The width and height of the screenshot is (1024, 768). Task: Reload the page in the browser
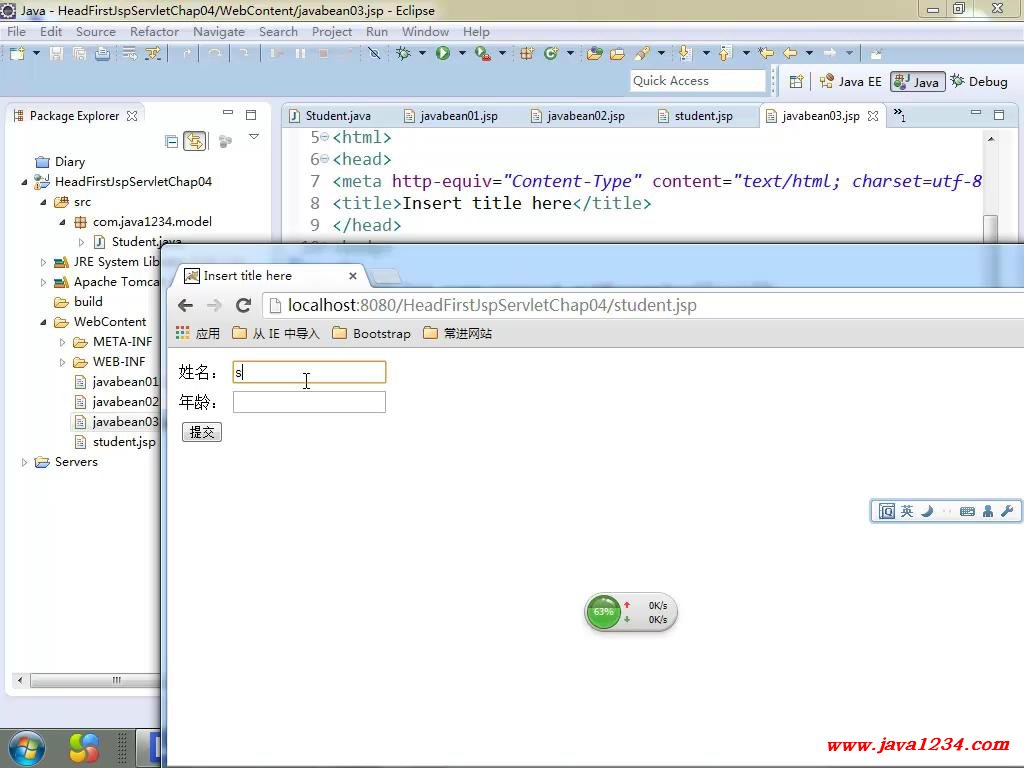[x=243, y=306]
